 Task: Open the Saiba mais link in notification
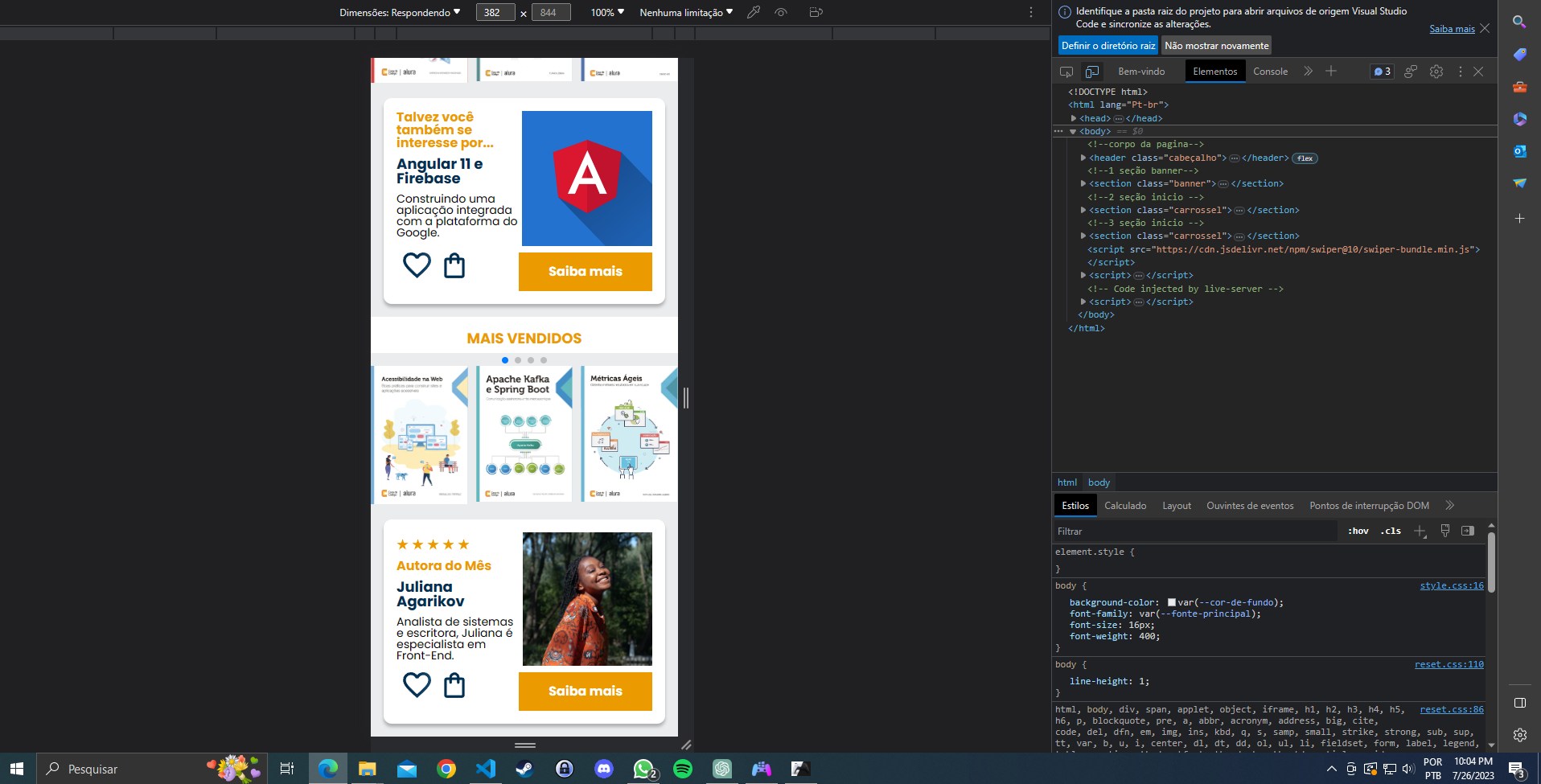click(1452, 29)
